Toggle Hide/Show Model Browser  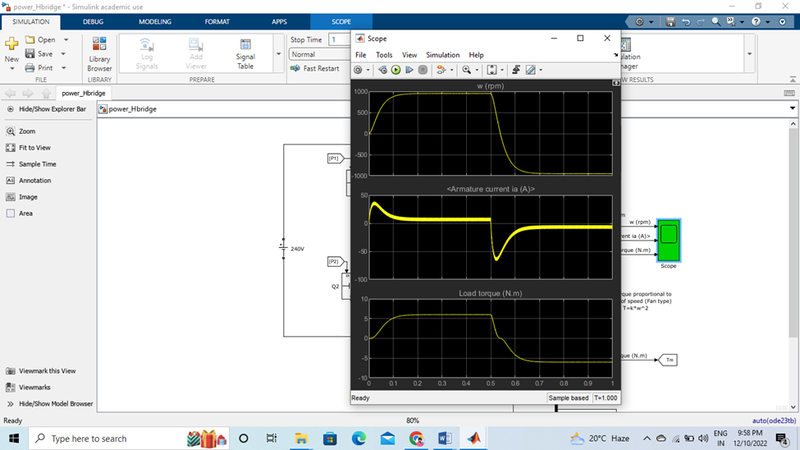pos(50,404)
